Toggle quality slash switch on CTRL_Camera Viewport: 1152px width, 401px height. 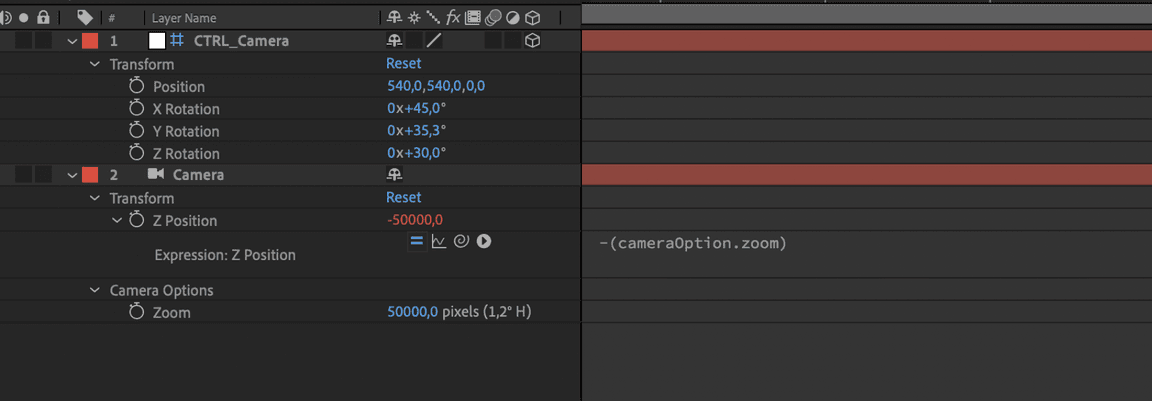pos(434,41)
